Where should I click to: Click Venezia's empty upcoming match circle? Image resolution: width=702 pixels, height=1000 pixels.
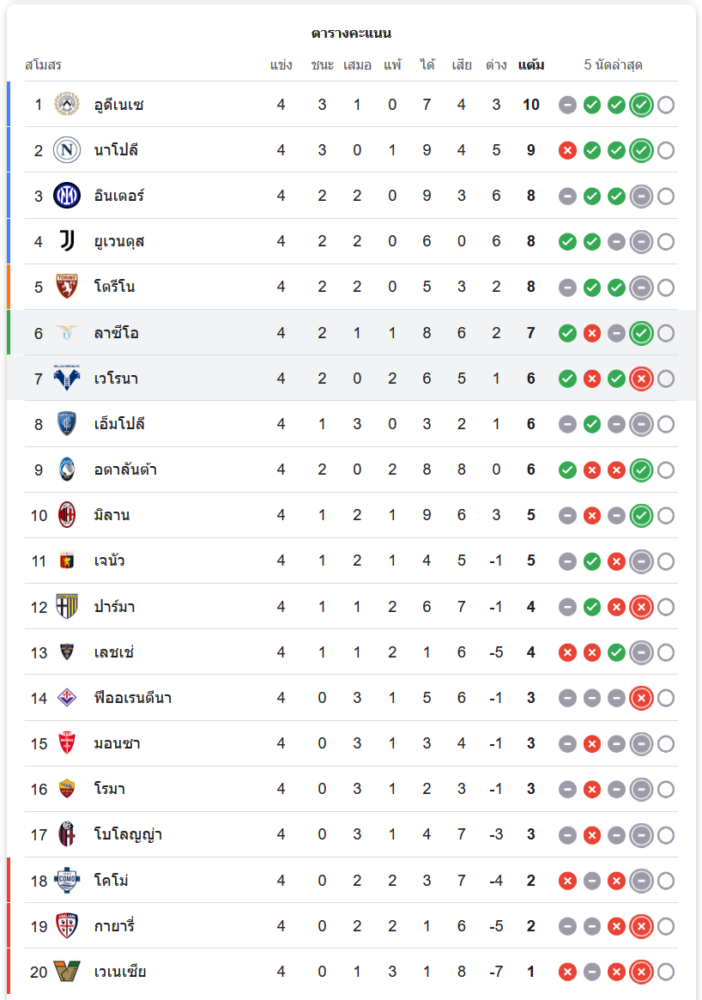(666, 972)
